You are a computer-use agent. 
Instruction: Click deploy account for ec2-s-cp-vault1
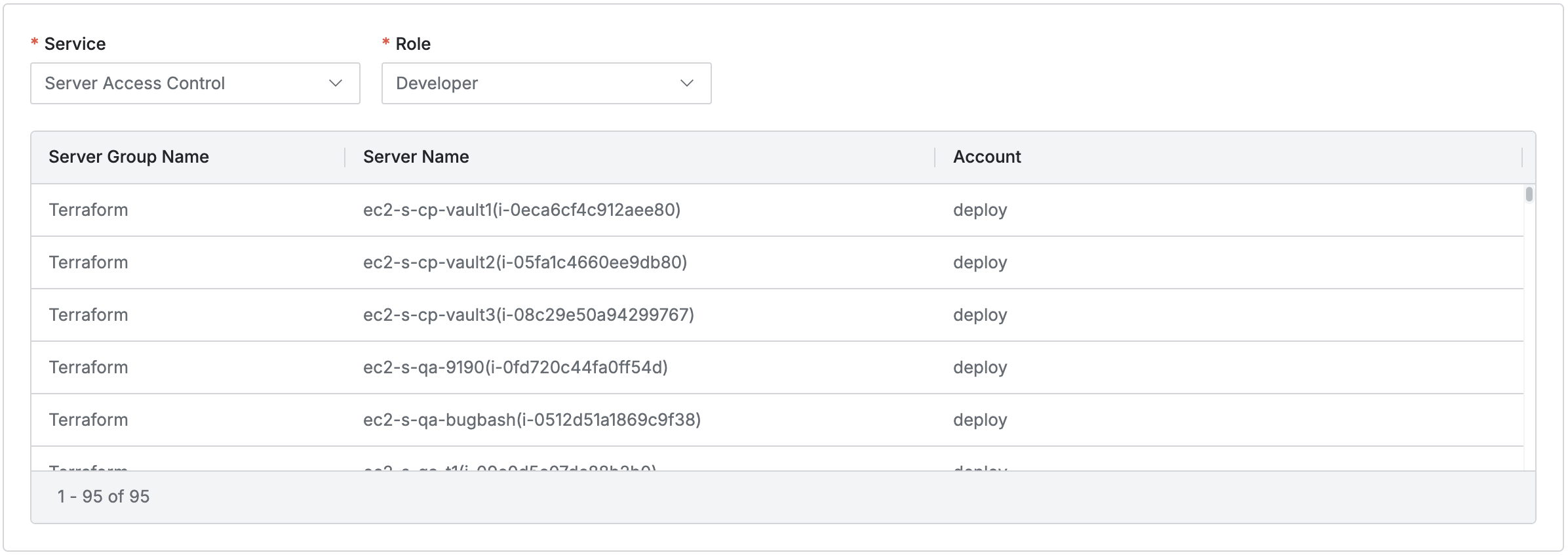[980, 210]
